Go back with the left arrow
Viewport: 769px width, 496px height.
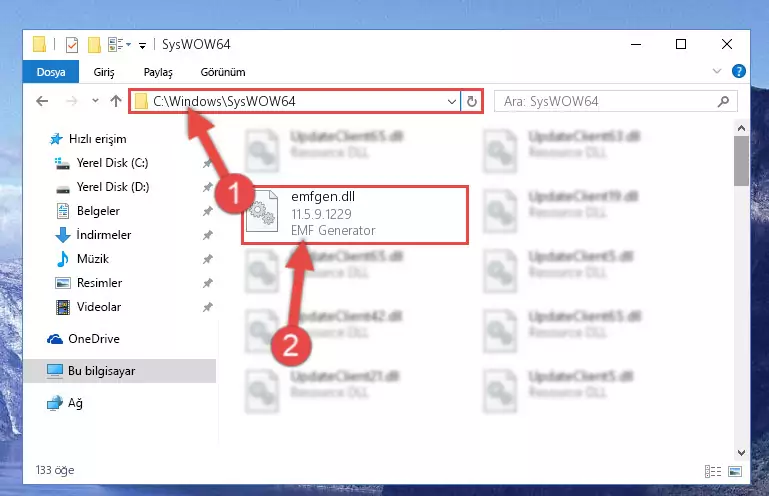point(42,101)
